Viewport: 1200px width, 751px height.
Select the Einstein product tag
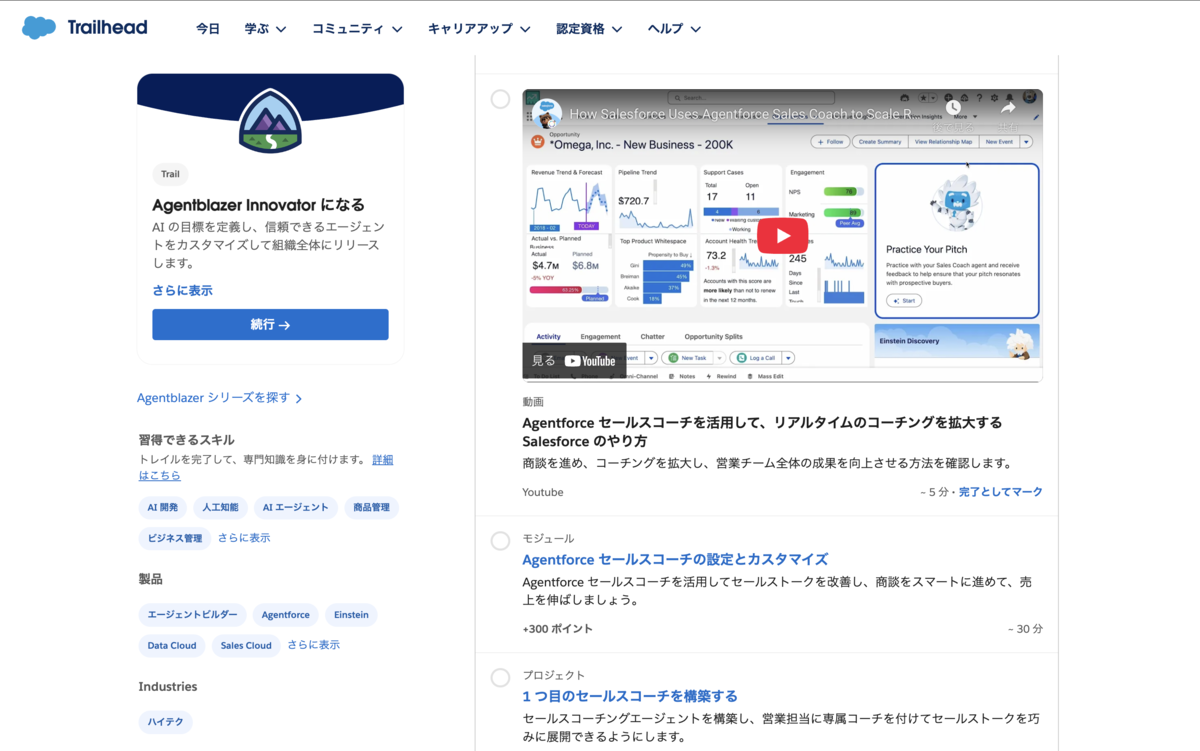pyautogui.click(x=351, y=615)
